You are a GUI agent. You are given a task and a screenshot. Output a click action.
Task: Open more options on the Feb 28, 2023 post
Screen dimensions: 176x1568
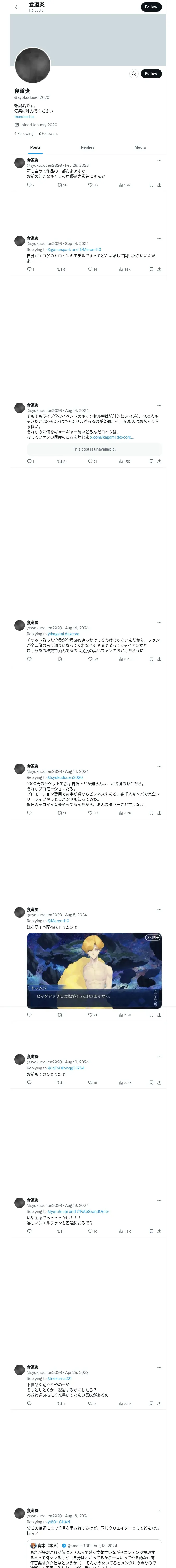(159, 160)
